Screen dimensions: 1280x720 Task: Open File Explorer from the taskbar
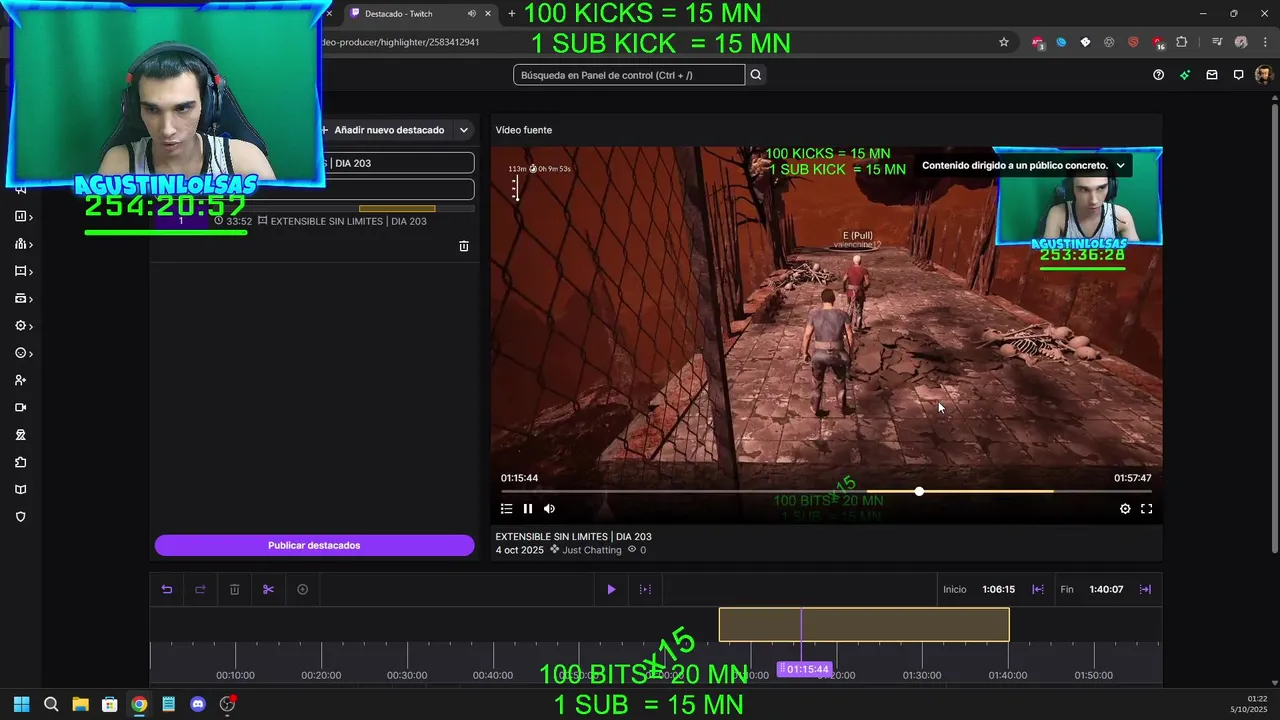(x=80, y=704)
